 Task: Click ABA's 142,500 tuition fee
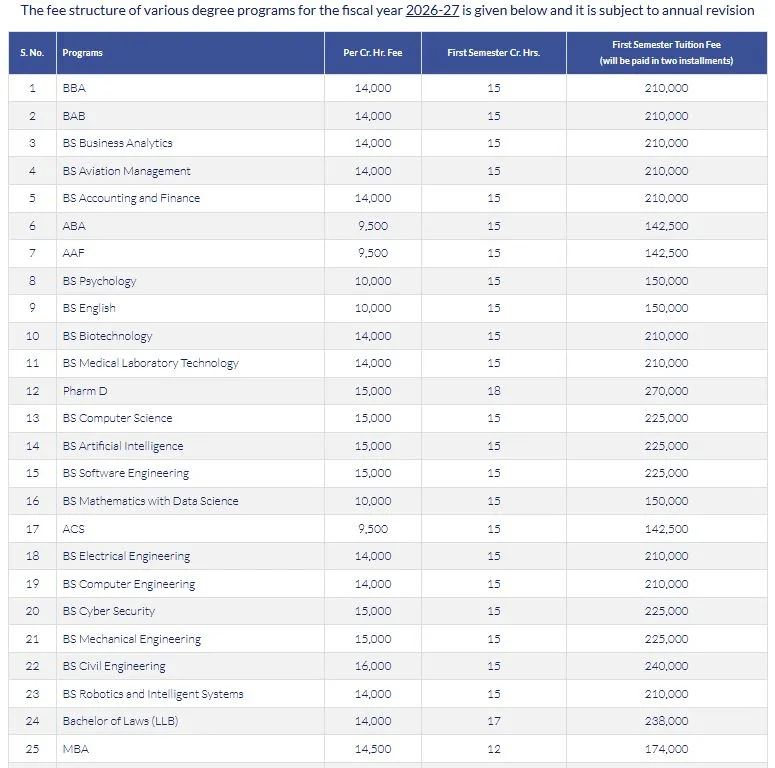tap(666, 226)
